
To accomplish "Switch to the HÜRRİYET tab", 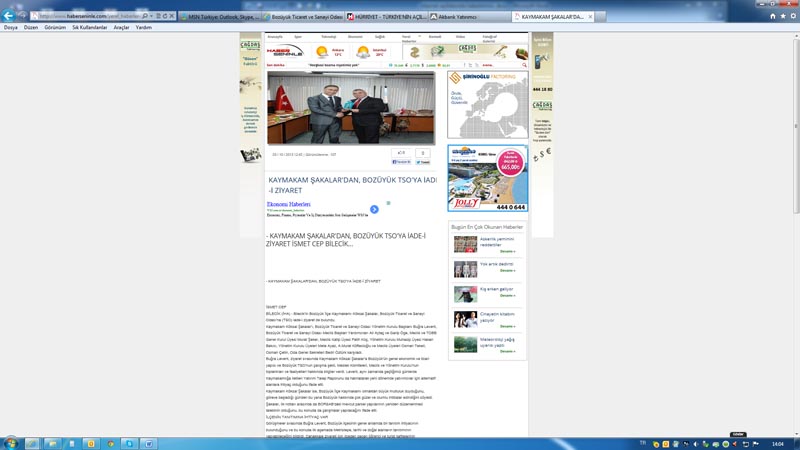I will tap(387, 17).
